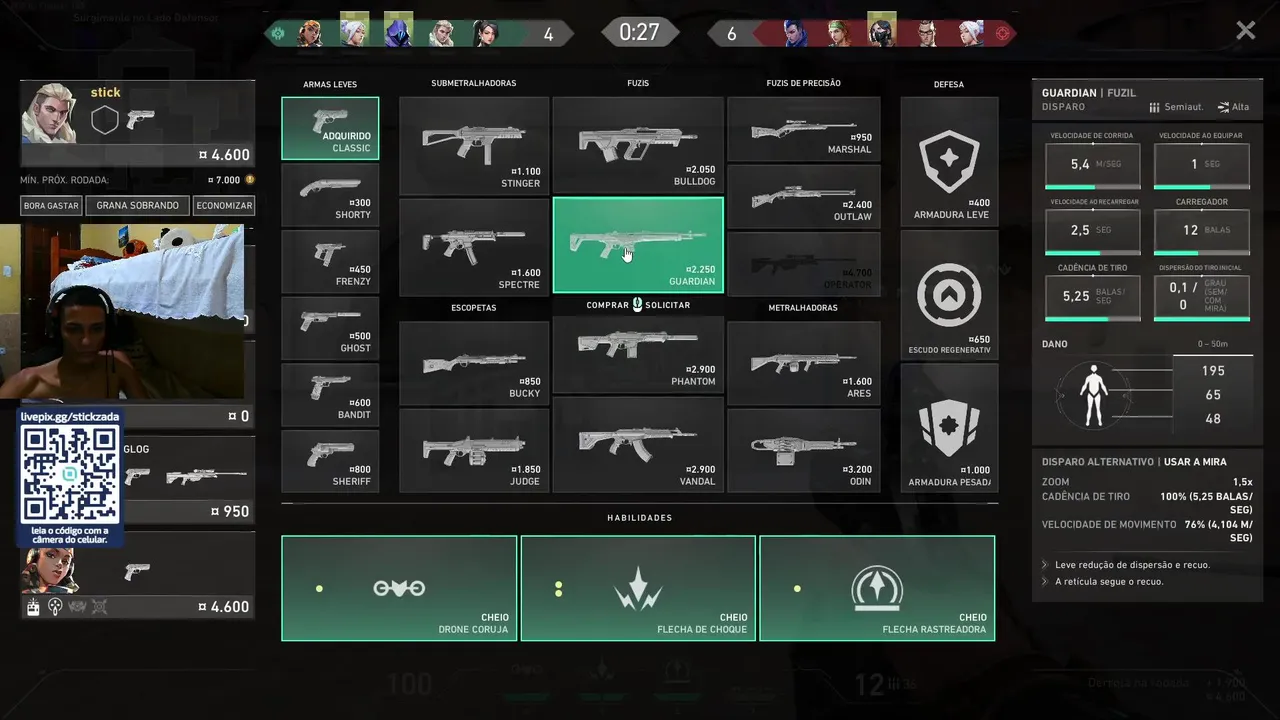Buy the Outlaw sniper rifle
Image resolution: width=1280 pixels, height=720 pixels.
(x=804, y=197)
